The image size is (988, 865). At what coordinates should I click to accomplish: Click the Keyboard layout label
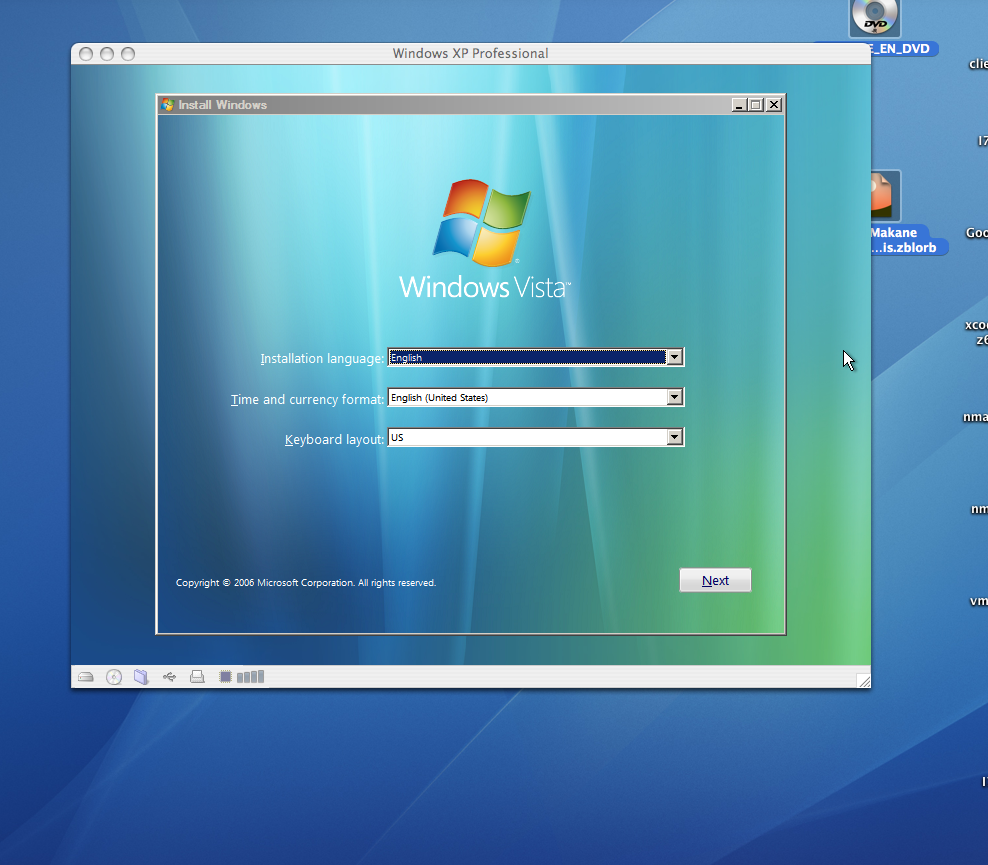click(x=335, y=439)
